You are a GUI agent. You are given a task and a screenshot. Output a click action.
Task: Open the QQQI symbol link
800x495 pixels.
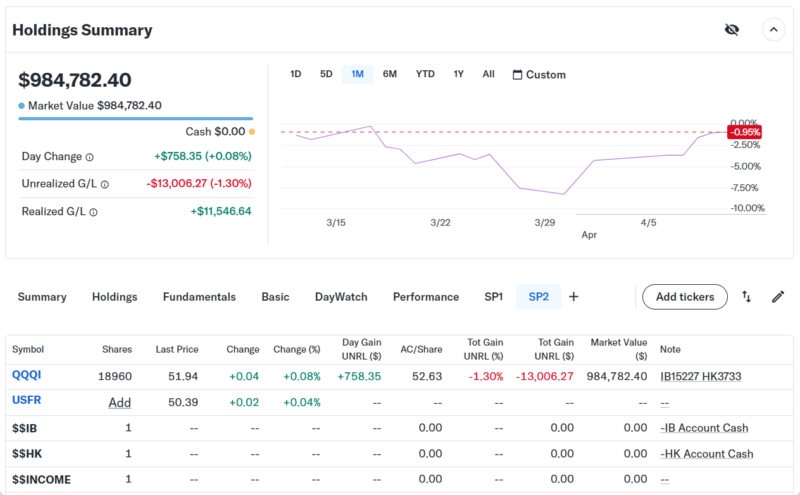[x=28, y=376]
